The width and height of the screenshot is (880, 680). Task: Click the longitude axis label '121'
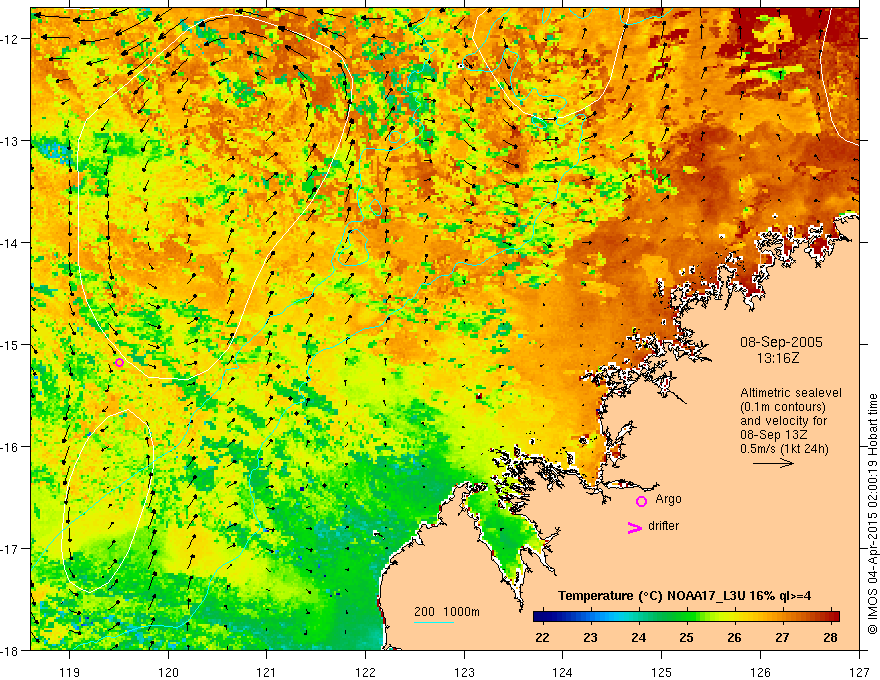[267, 672]
